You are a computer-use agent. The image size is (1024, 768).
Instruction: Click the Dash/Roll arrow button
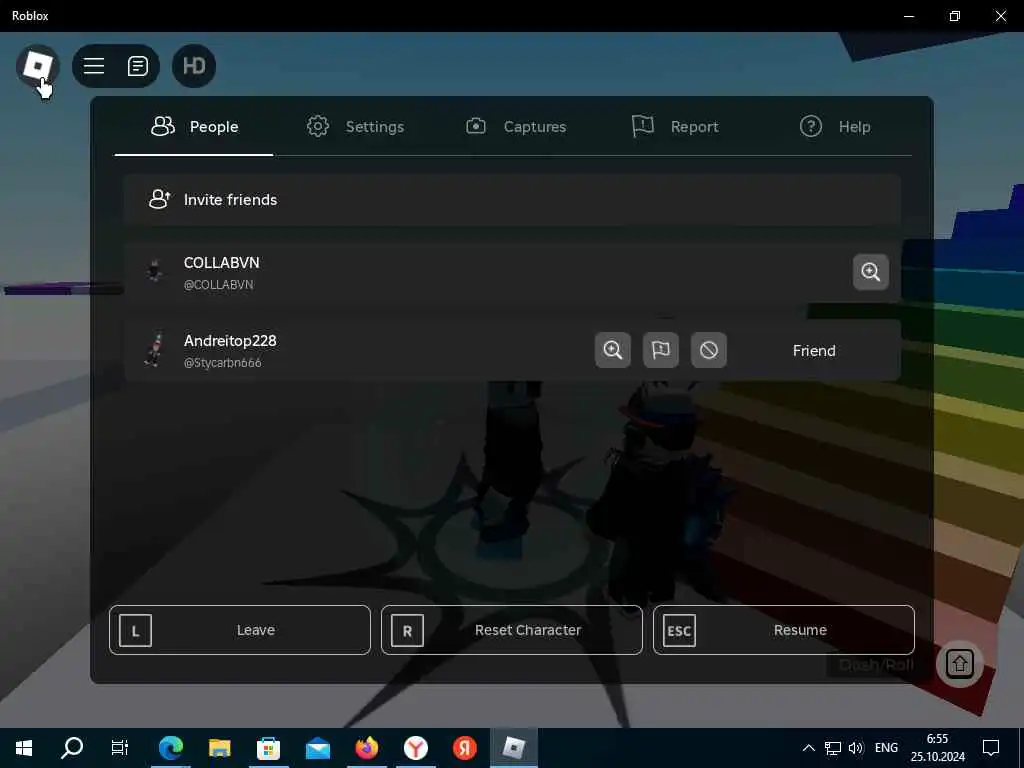pyautogui.click(x=959, y=664)
